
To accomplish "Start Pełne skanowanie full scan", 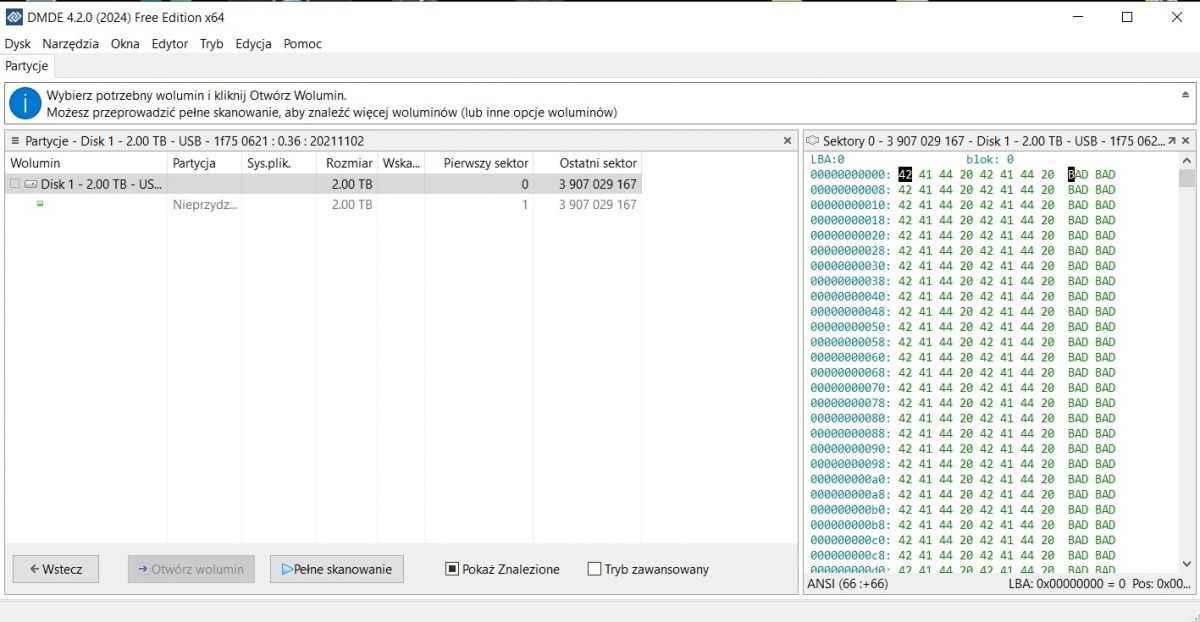I will [336, 569].
